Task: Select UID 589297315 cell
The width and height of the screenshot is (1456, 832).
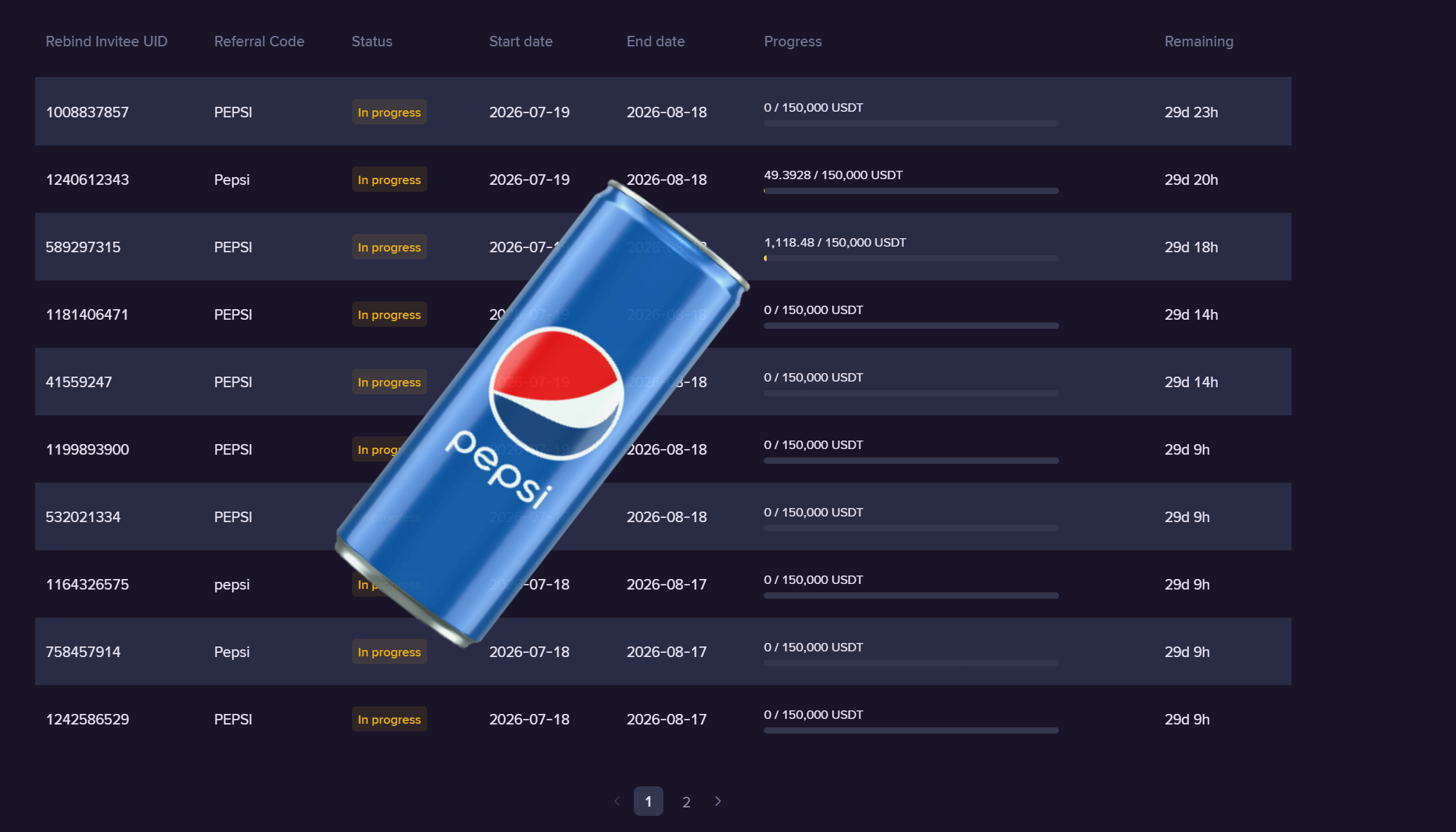Action: 83,247
